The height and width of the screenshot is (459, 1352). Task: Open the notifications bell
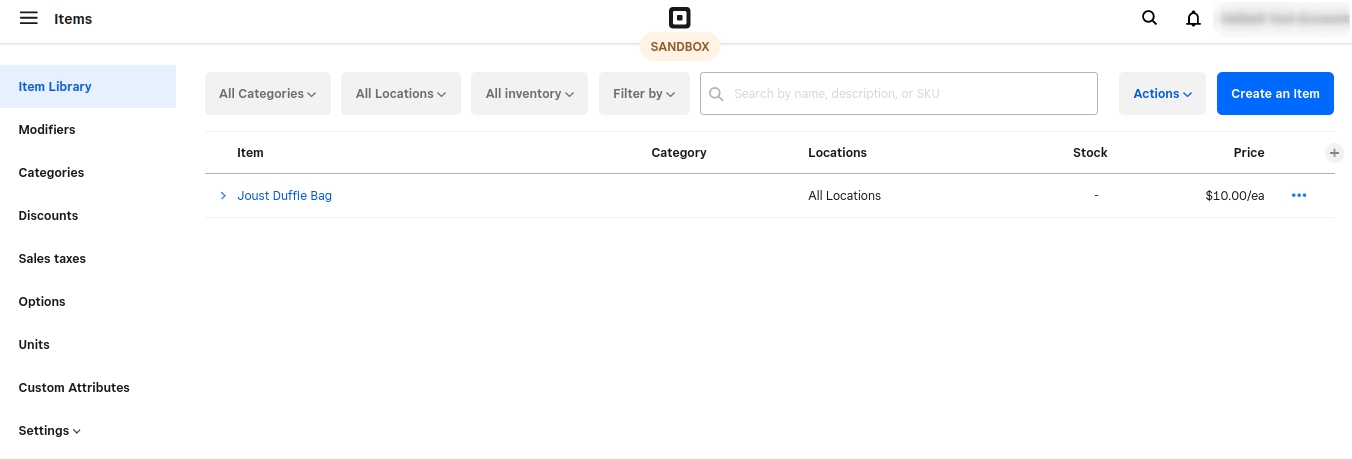coord(1193,18)
